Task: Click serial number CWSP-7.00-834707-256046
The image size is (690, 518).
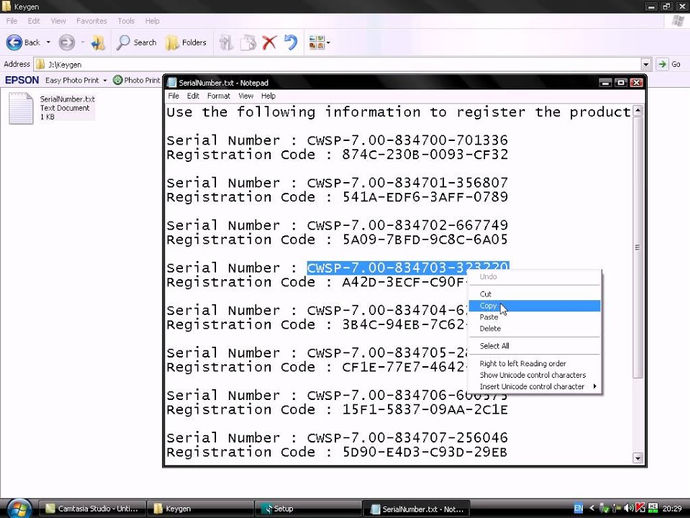Action: click(407, 437)
